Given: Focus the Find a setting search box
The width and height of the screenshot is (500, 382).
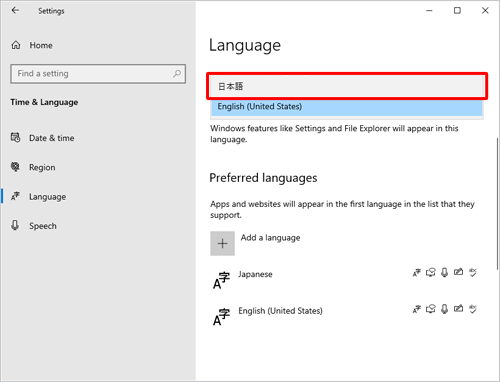Looking at the screenshot, I should click(98, 74).
